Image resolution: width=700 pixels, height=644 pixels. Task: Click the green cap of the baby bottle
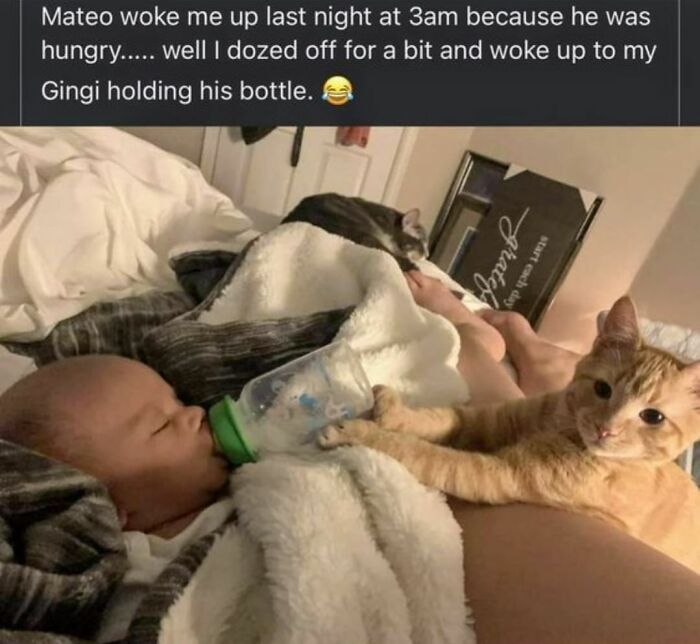pyautogui.click(x=232, y=433)
